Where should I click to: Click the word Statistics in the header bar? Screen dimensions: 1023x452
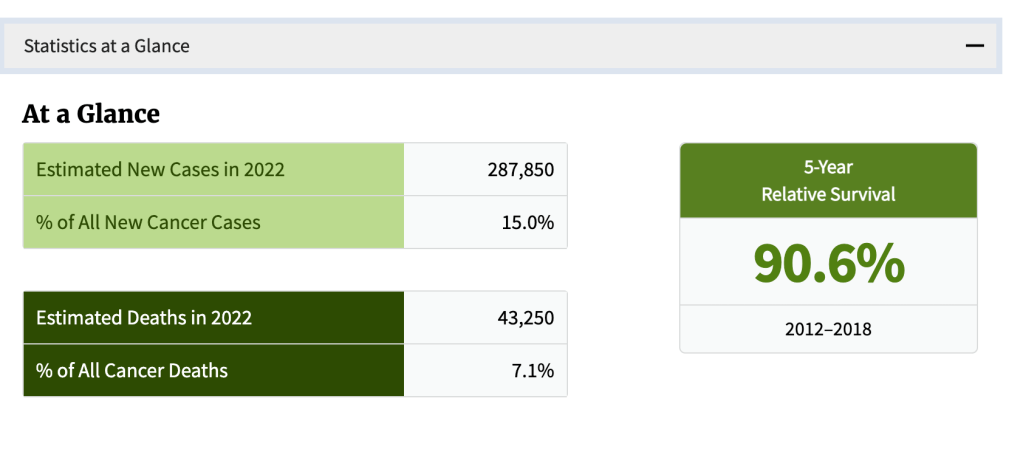tap(60, 46)
